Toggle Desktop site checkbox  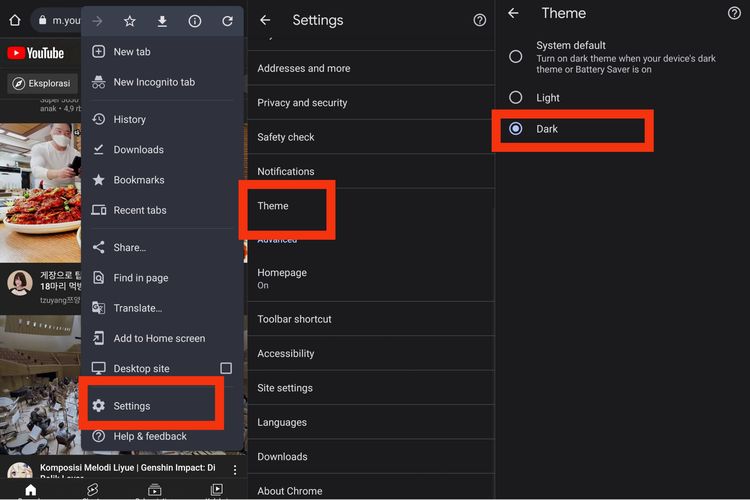226,368
